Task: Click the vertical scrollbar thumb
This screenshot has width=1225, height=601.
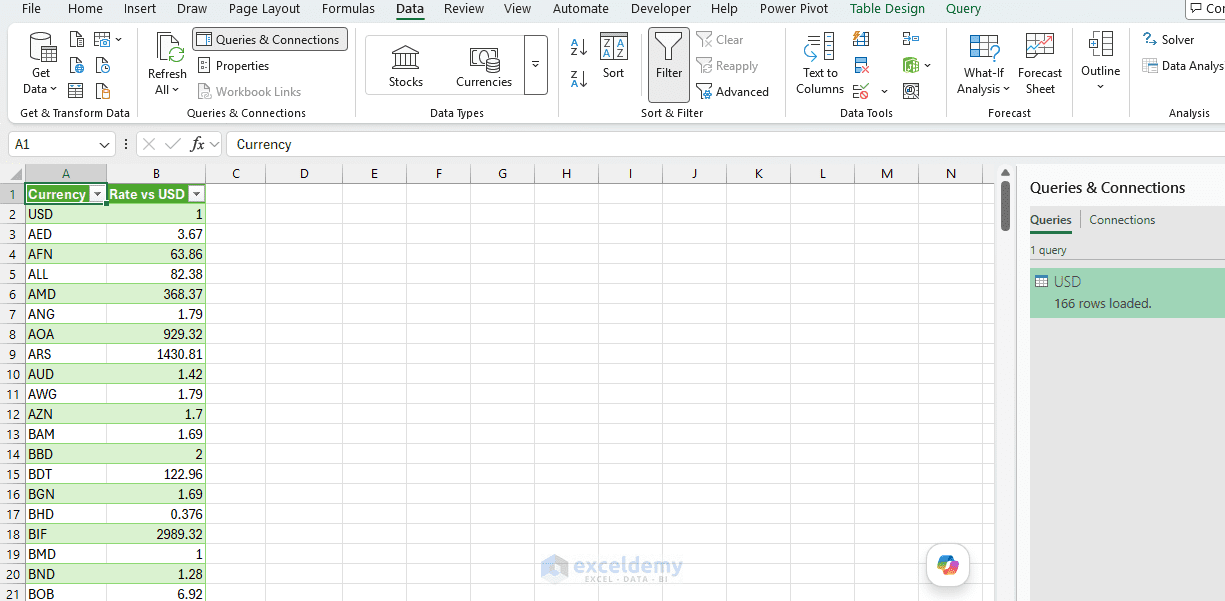Action: (1005, 205)
